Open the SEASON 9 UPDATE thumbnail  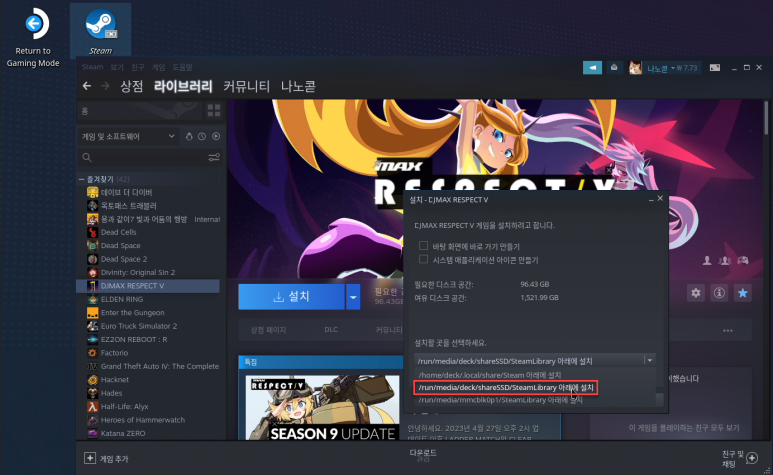pos(322,407)
